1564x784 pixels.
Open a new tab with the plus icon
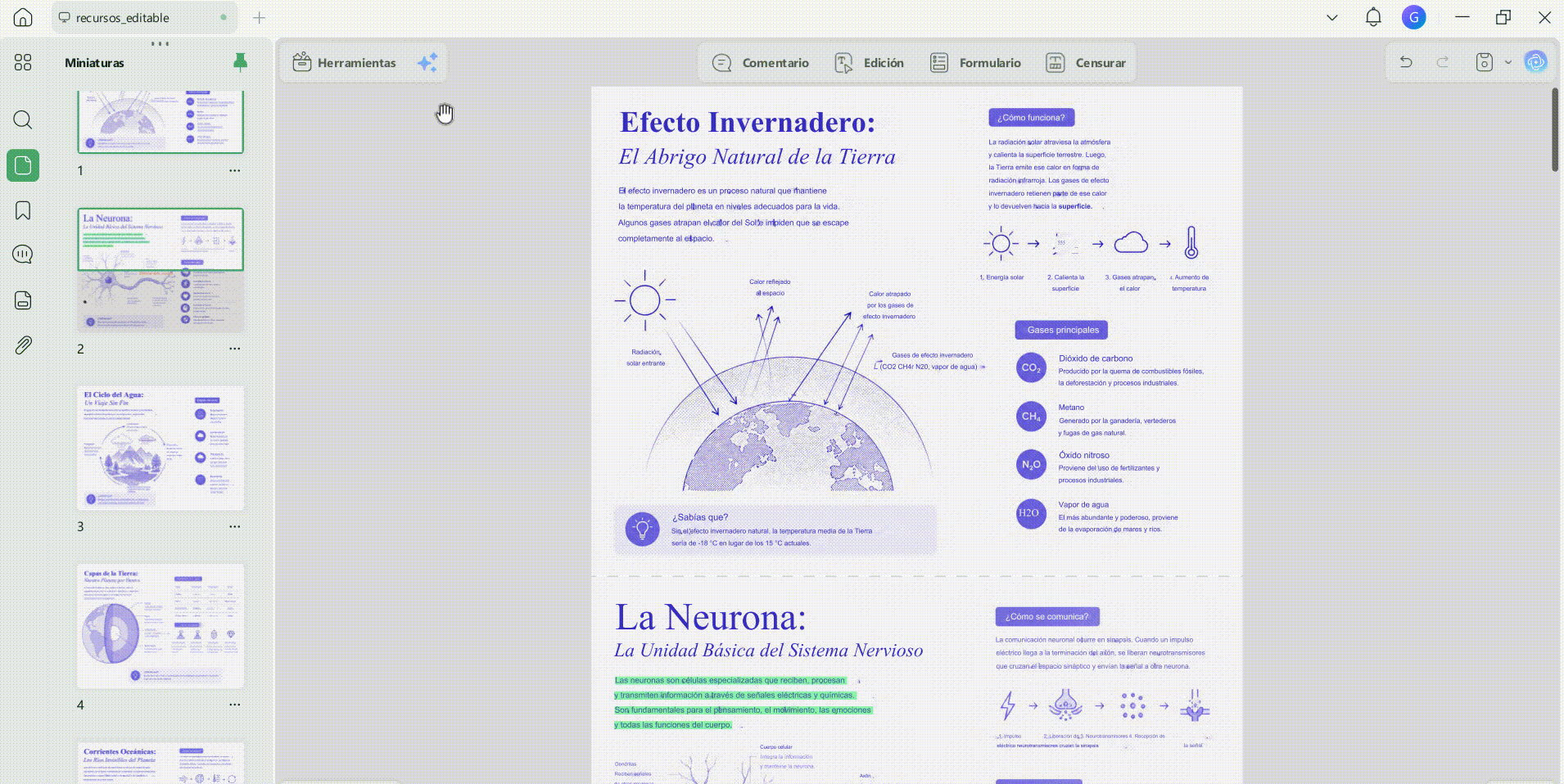(260, 17)
